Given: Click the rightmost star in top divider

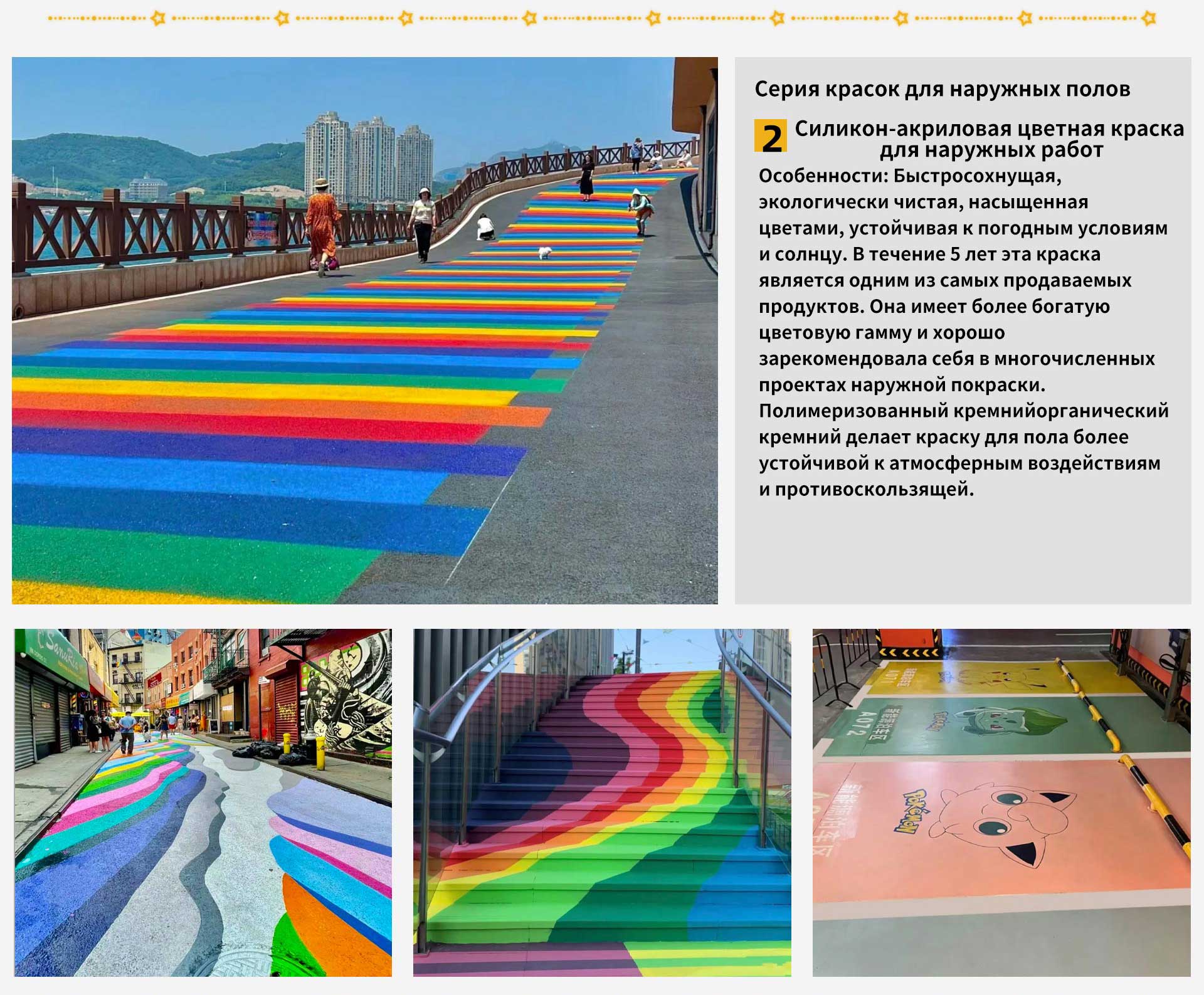Looking at the screenshot, I should point(1149,18).
